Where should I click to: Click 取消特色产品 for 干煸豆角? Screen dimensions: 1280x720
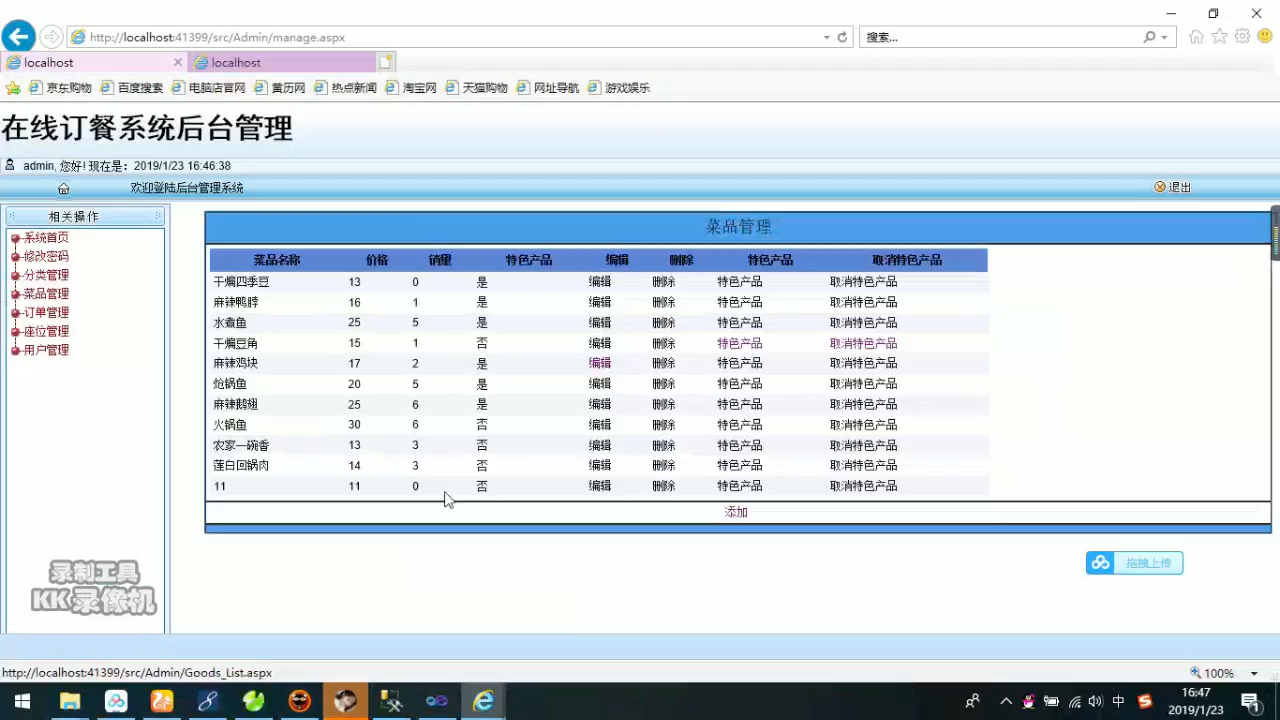click(864, 343)
